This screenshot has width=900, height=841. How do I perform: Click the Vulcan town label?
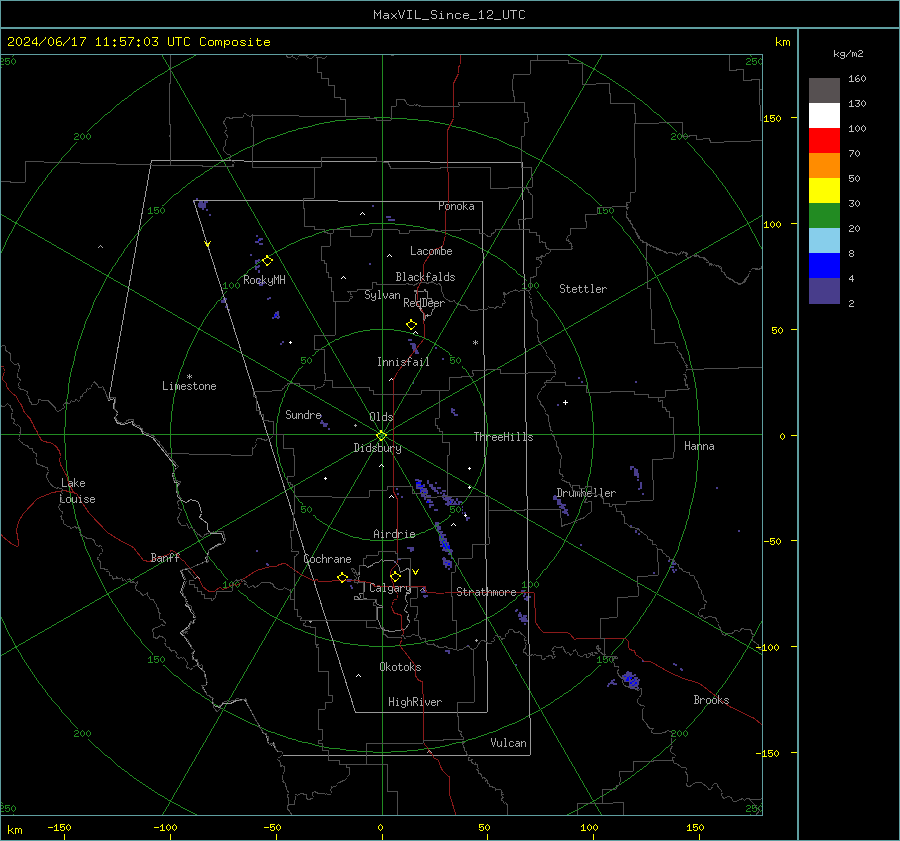pyautogui.click(x=508, y=743)
